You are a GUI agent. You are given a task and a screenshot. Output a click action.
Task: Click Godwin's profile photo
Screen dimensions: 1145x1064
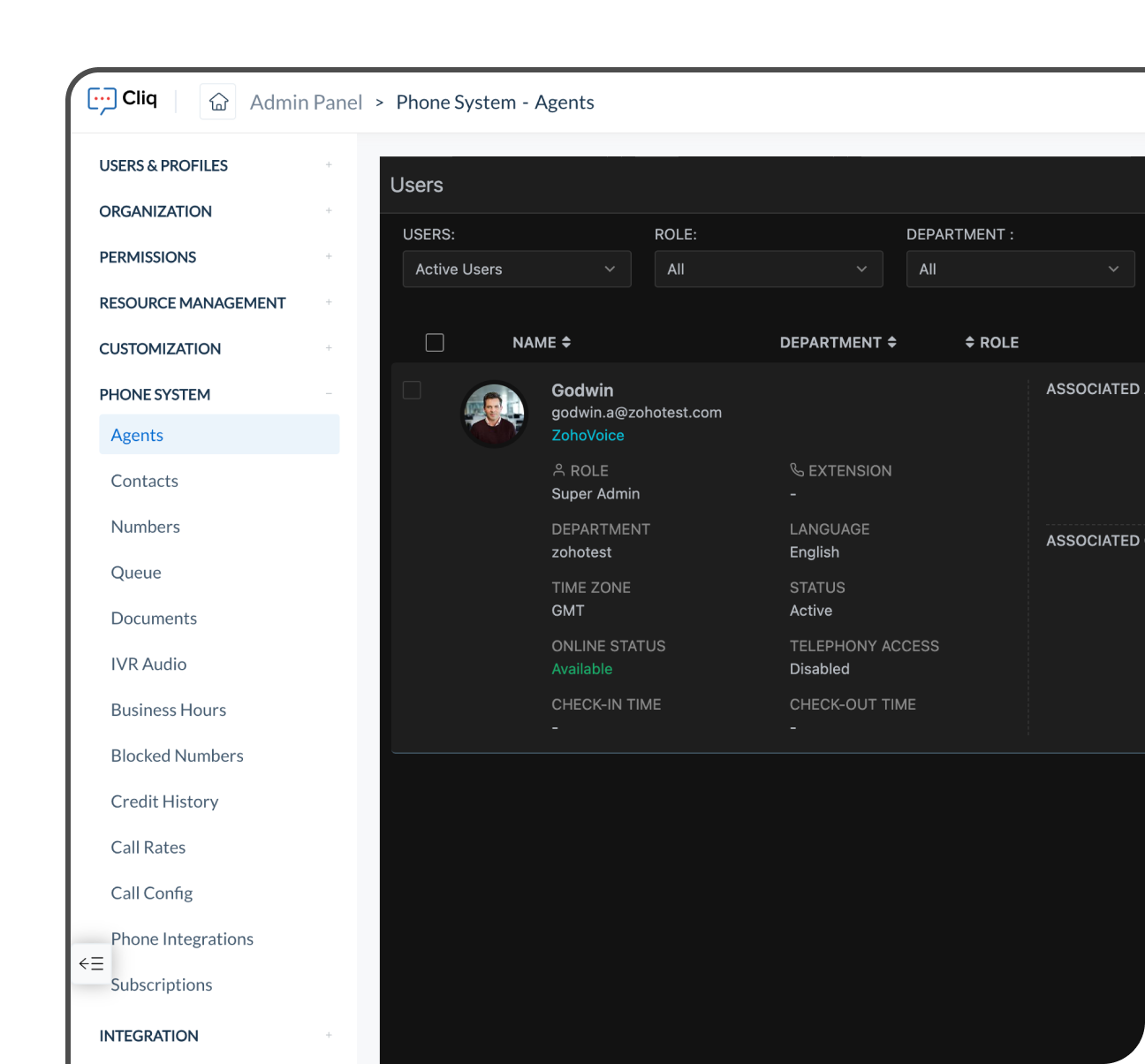tap(494, 414)
